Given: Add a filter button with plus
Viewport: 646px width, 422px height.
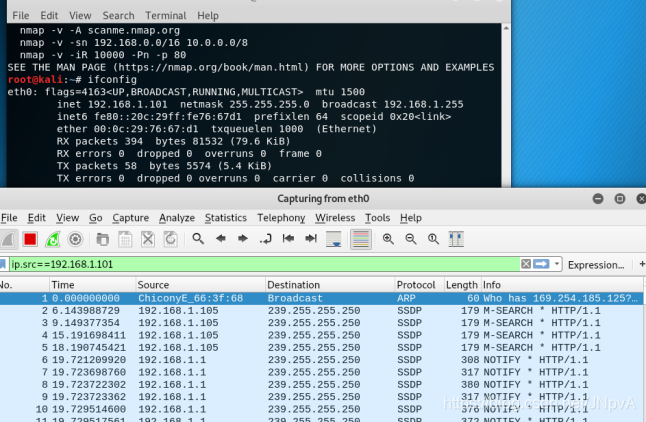Looking at the screenshot, I should pyautogui.click(x=642, y=264).
